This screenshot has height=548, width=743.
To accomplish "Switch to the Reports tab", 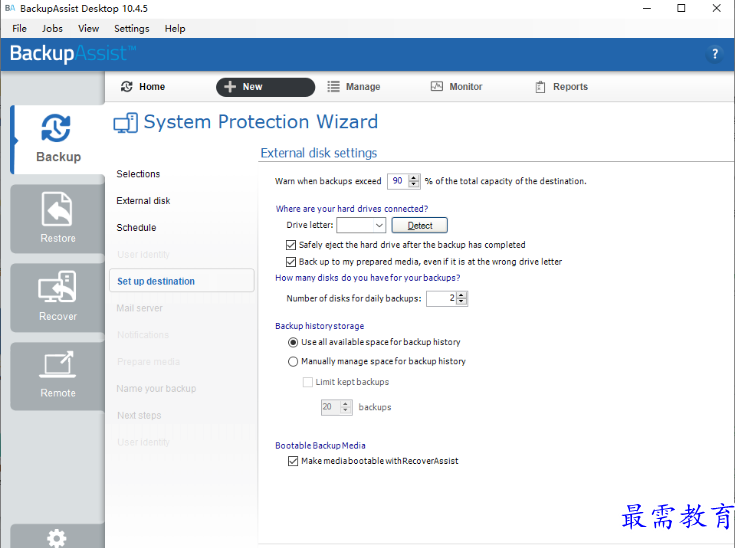I will pos(562,87).
